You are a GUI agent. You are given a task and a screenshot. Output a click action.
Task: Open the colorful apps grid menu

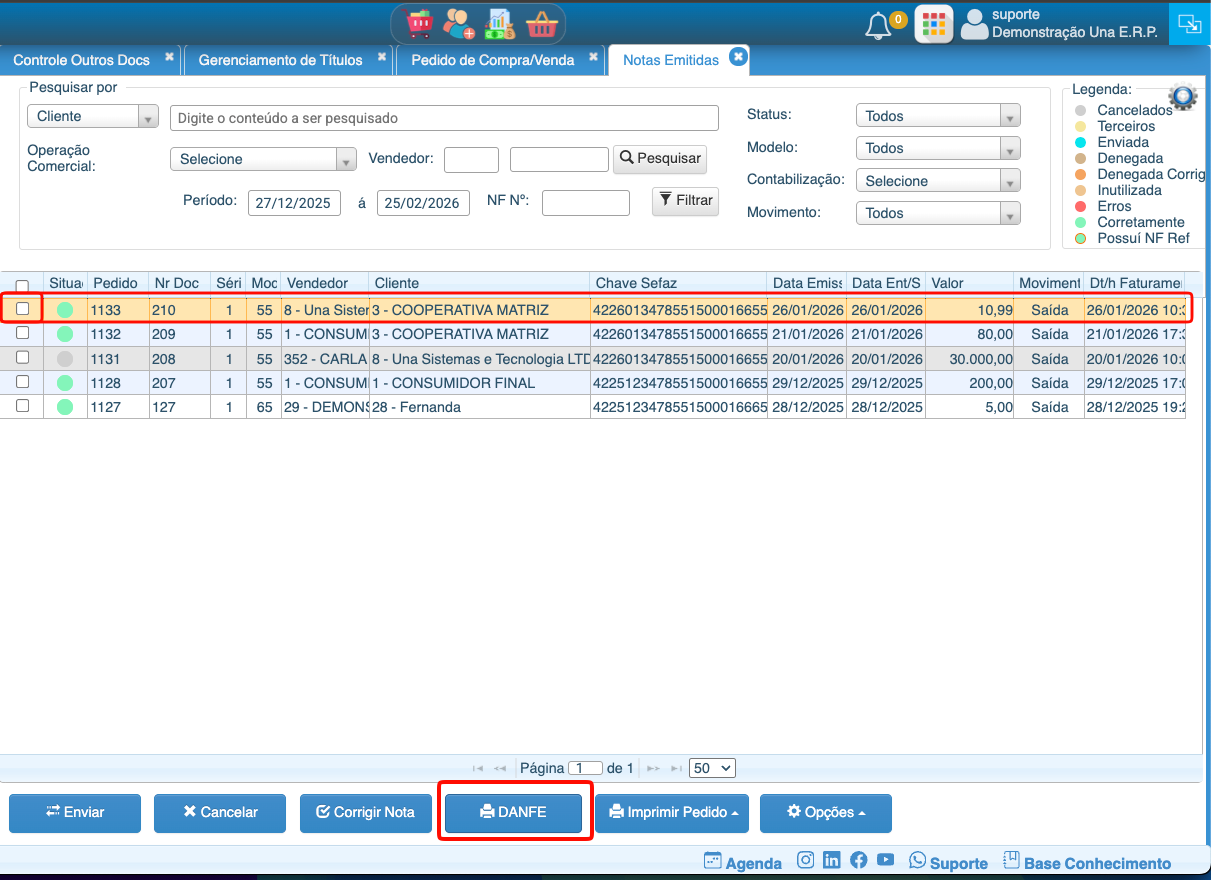click(x=934, y=25)
